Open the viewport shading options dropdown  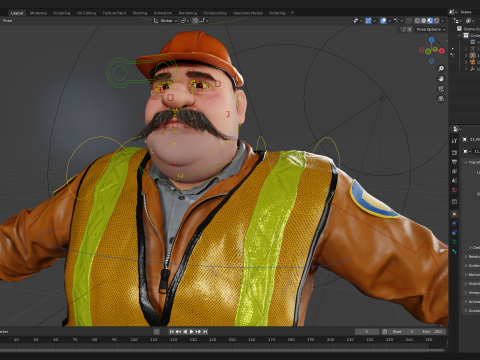443,21
